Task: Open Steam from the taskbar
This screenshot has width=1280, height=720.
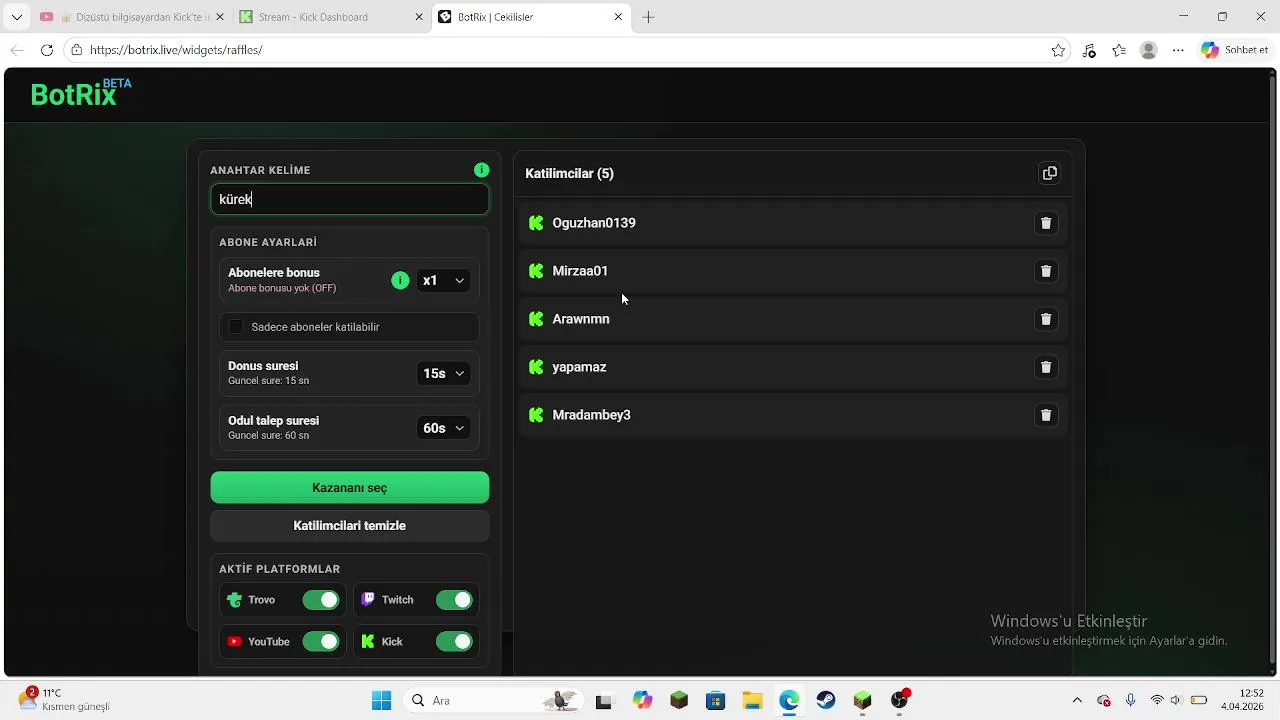Action: point(826,700)
